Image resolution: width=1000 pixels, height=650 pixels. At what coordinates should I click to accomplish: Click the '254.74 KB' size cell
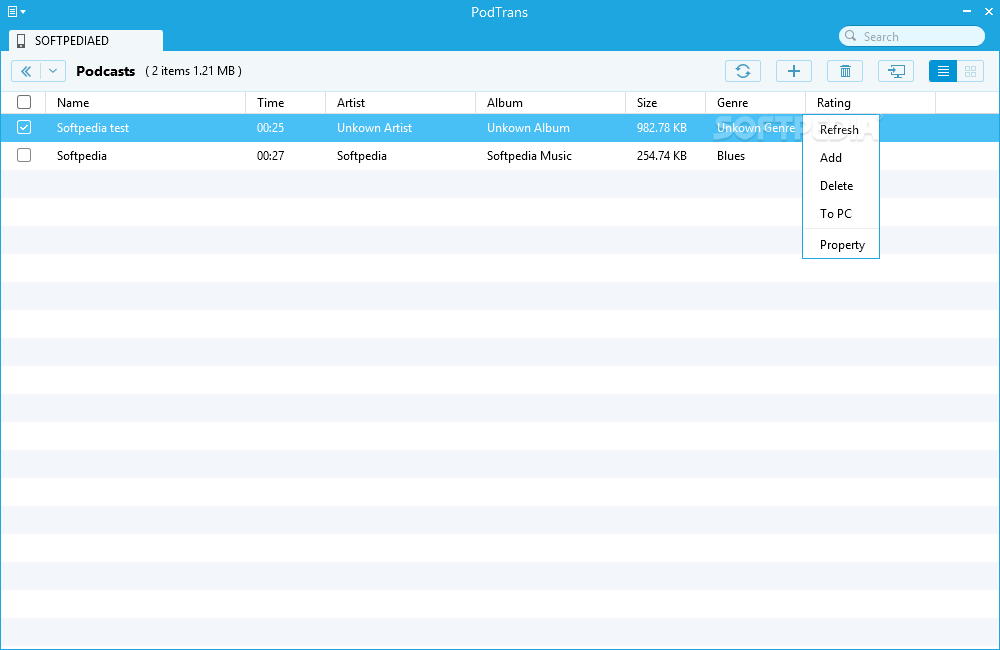tap(661, 156)
